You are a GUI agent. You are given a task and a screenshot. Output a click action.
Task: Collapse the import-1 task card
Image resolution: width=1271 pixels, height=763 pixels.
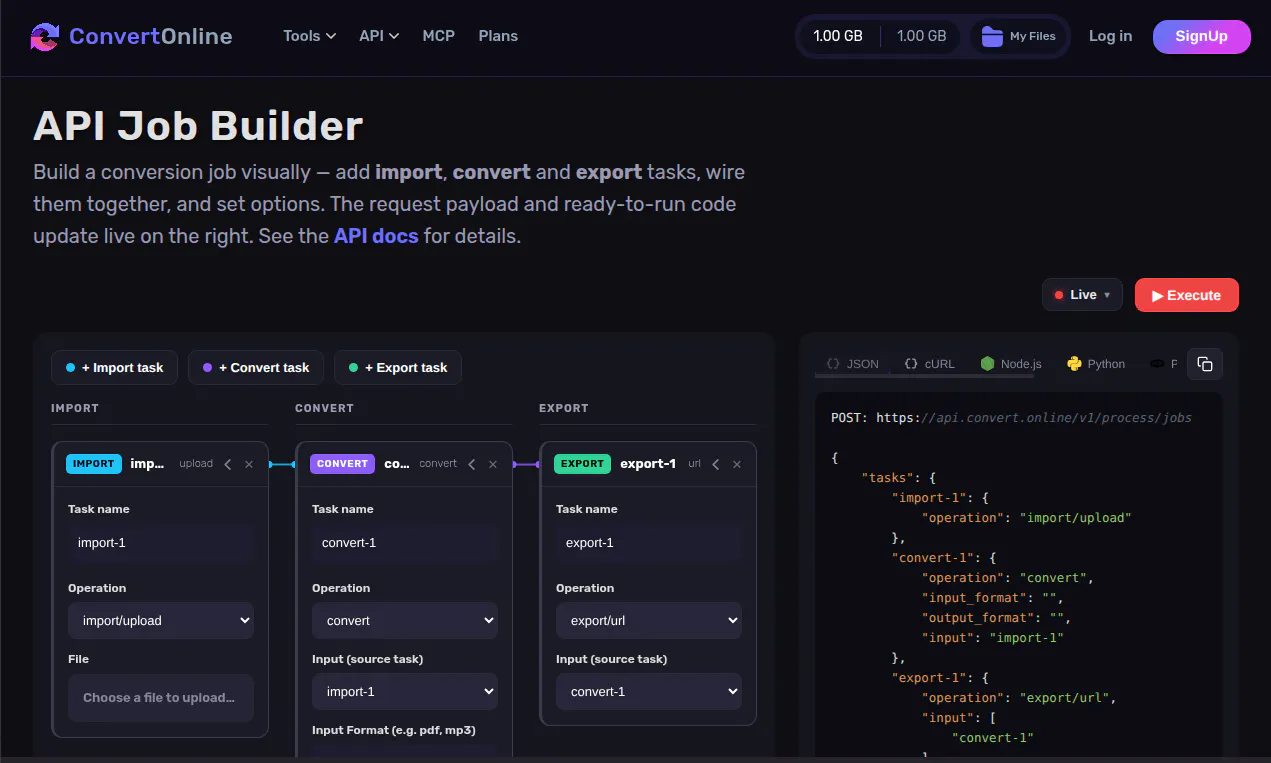pos(228,464)
